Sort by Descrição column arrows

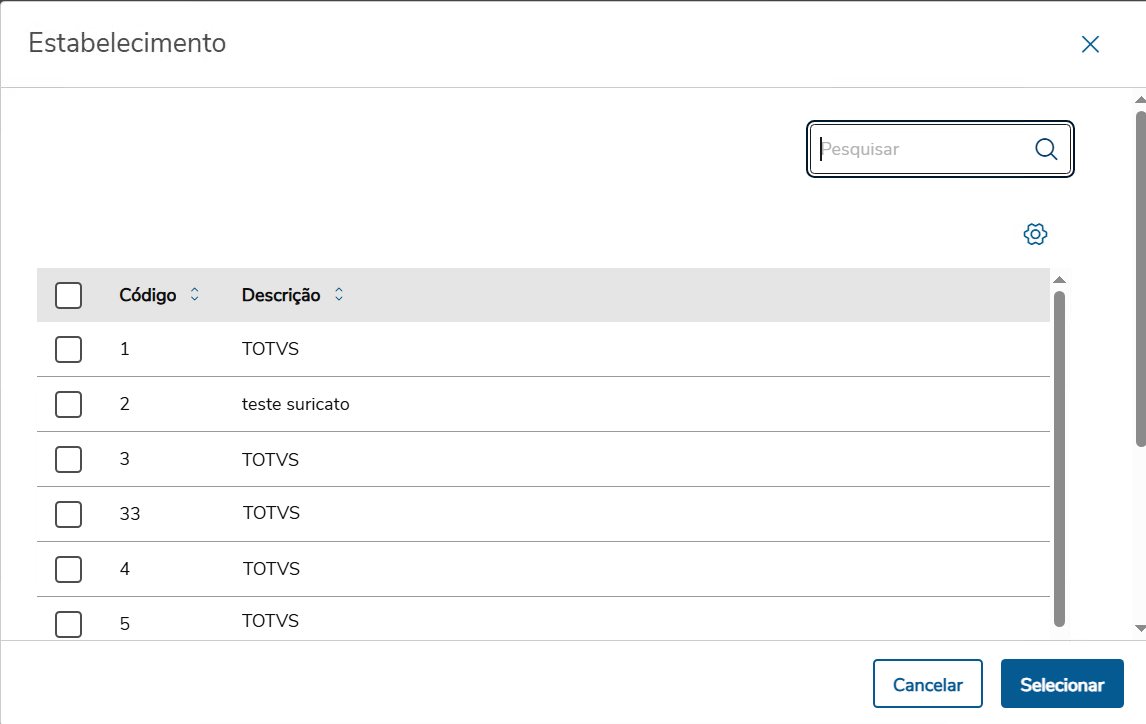click(x=339, y=295)
